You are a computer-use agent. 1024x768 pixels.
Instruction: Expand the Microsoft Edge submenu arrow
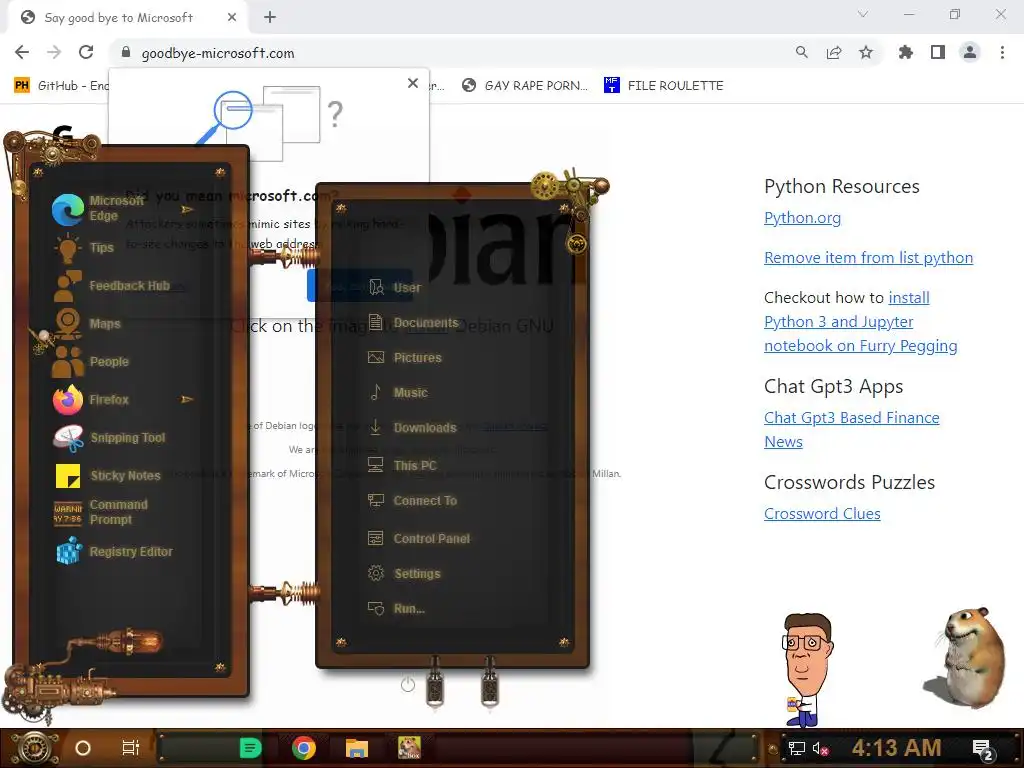[187, 210]
